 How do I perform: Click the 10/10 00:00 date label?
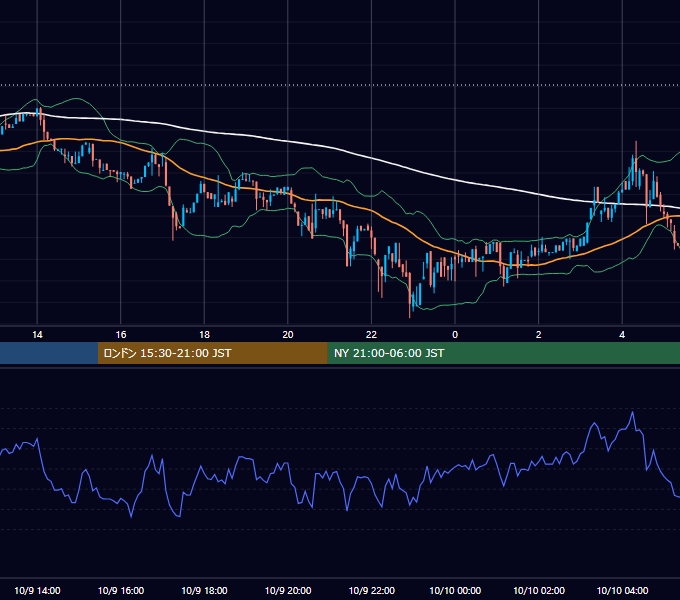tap(455, 590)
